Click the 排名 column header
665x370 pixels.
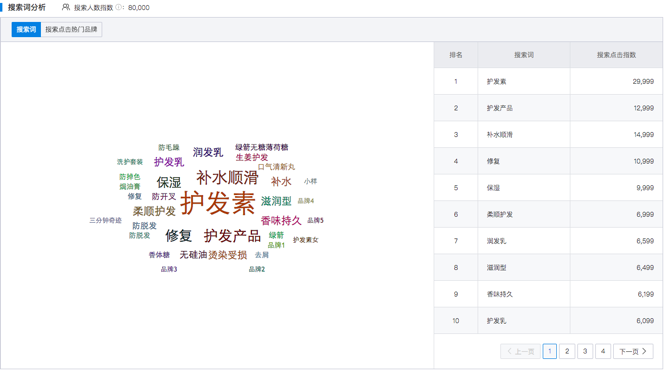tap(456, 55)
